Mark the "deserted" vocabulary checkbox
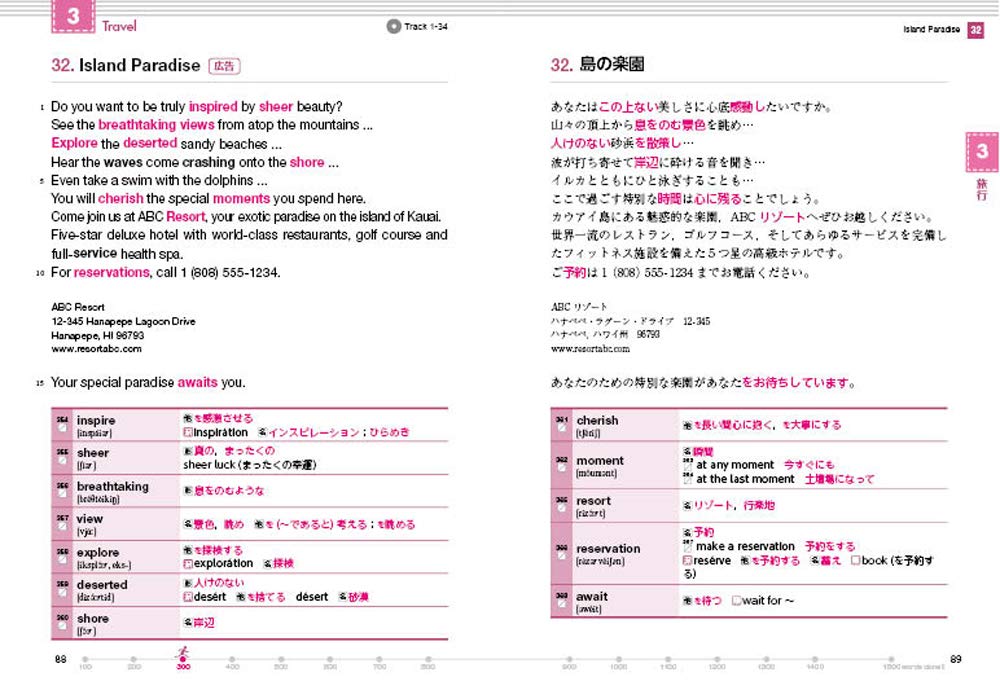 tap(62, 592)
